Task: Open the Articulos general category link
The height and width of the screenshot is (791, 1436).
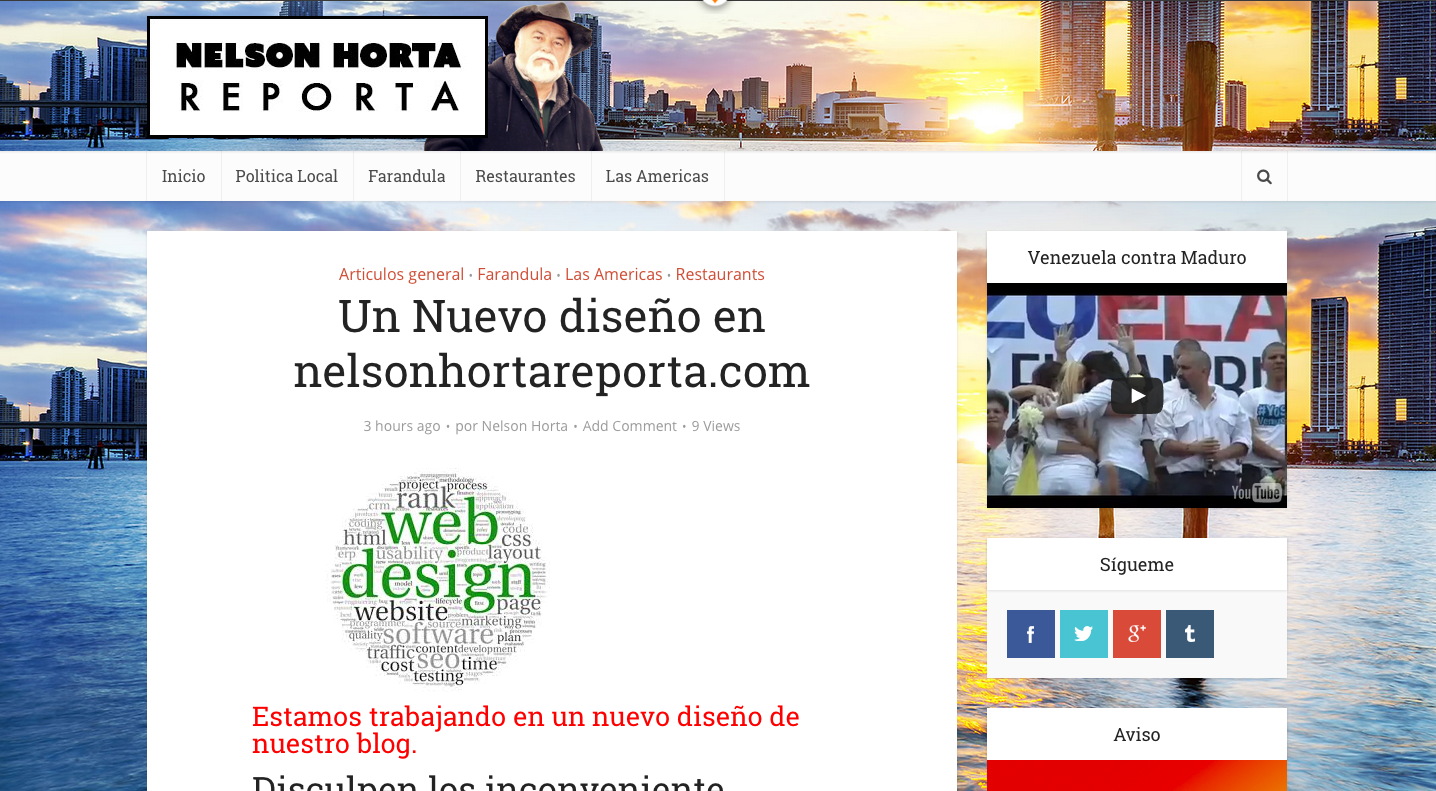Action: click(x=401, y=274)
